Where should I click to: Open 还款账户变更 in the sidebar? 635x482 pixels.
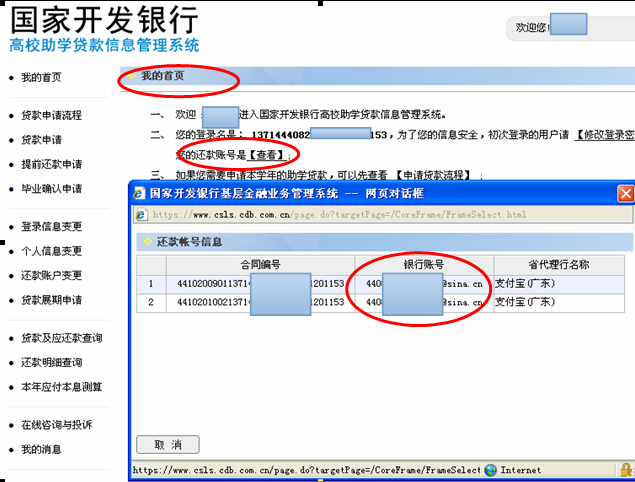click(x=51, y=275)
